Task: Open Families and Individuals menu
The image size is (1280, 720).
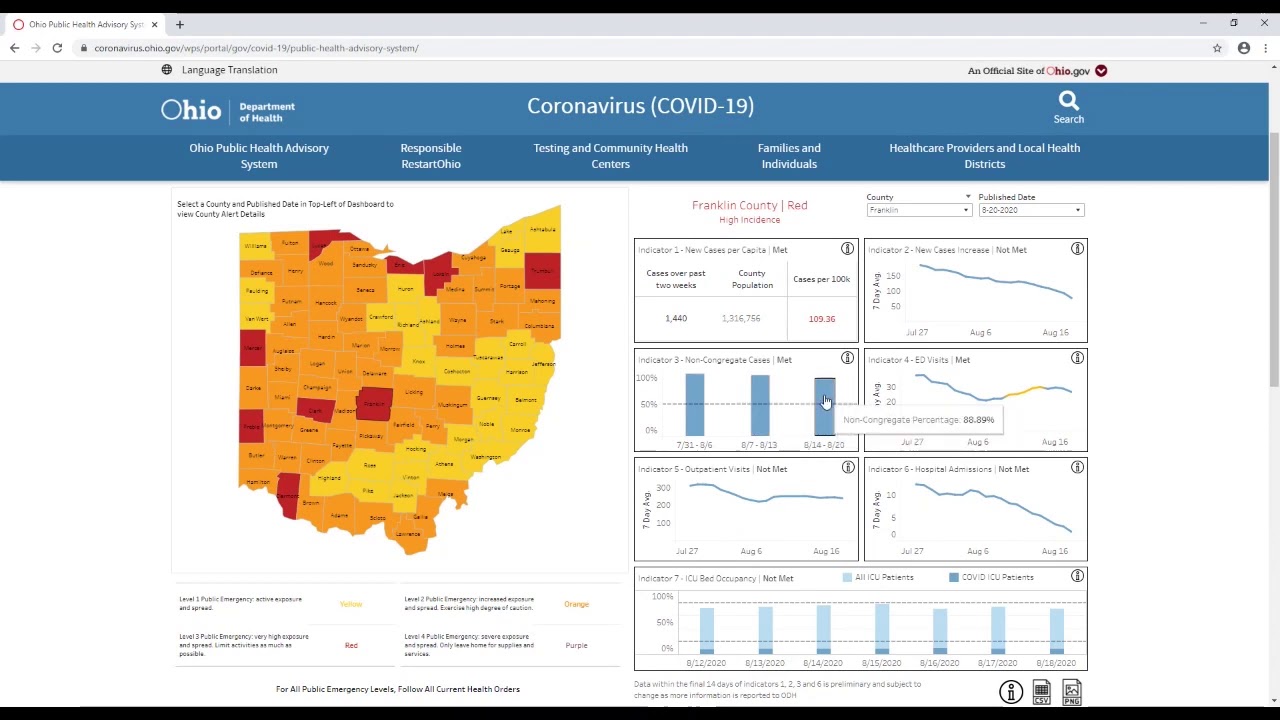Action: 789,156
